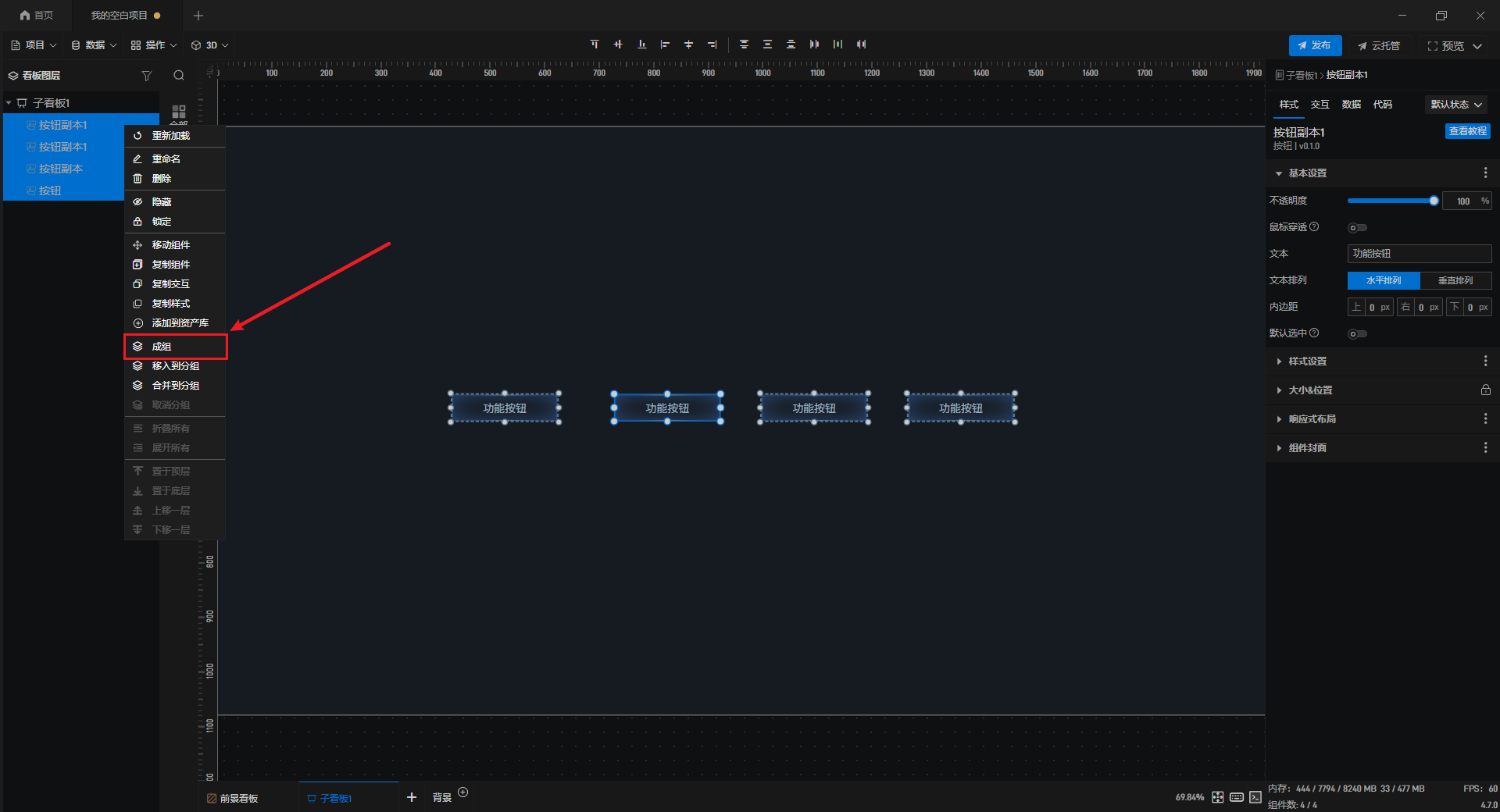This screenshot has height=812, width=1500.
Task: Click the lock icon beside 大小&位置
Action: coord(1485,390)
